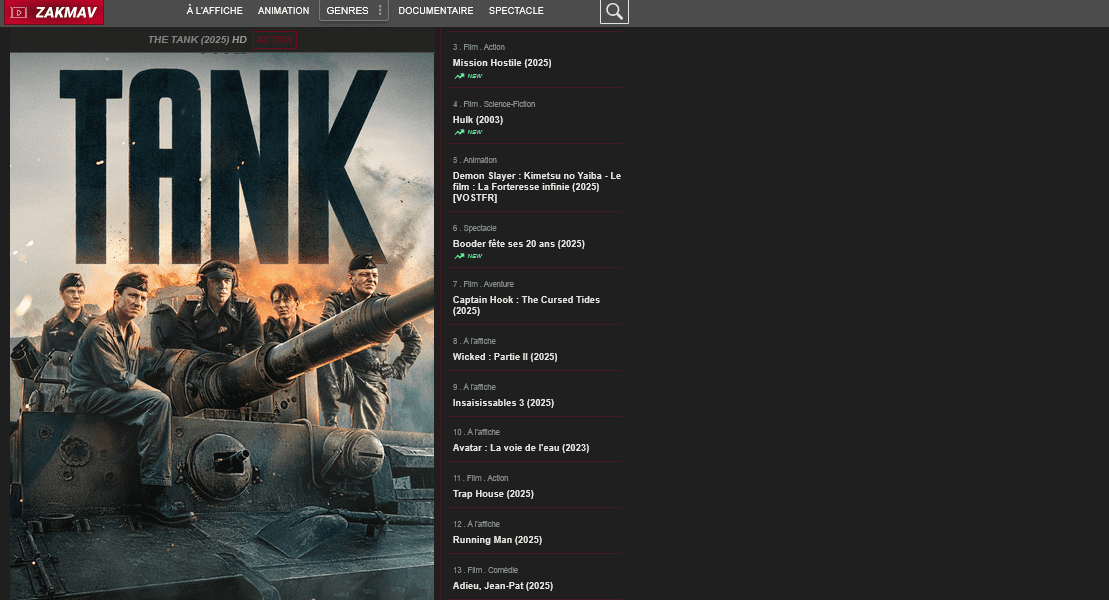Open the GENRES dropdown menu

(353, 11)
